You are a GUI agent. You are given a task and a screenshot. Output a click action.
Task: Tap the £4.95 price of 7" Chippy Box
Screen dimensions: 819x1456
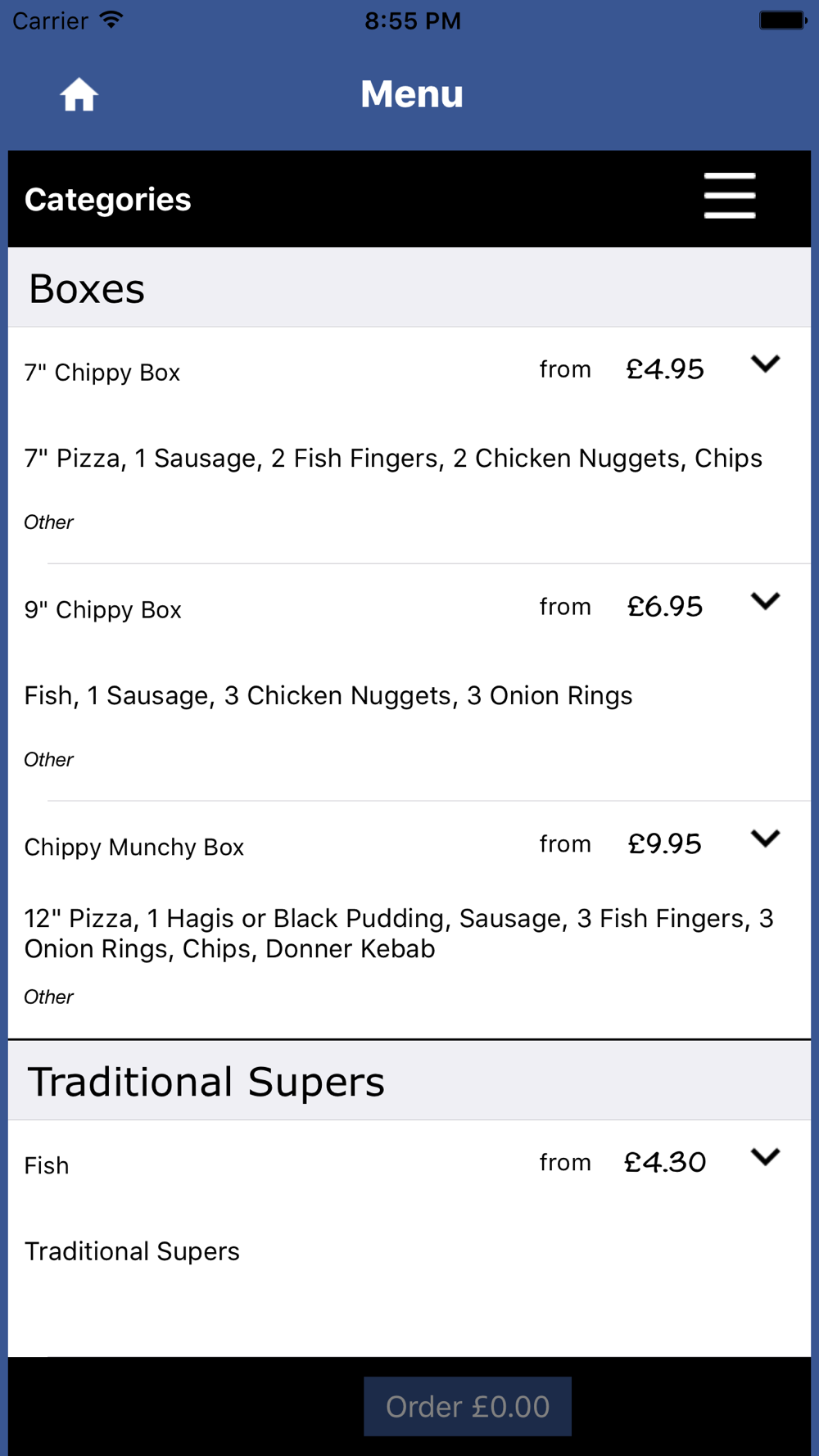(665, 369)
